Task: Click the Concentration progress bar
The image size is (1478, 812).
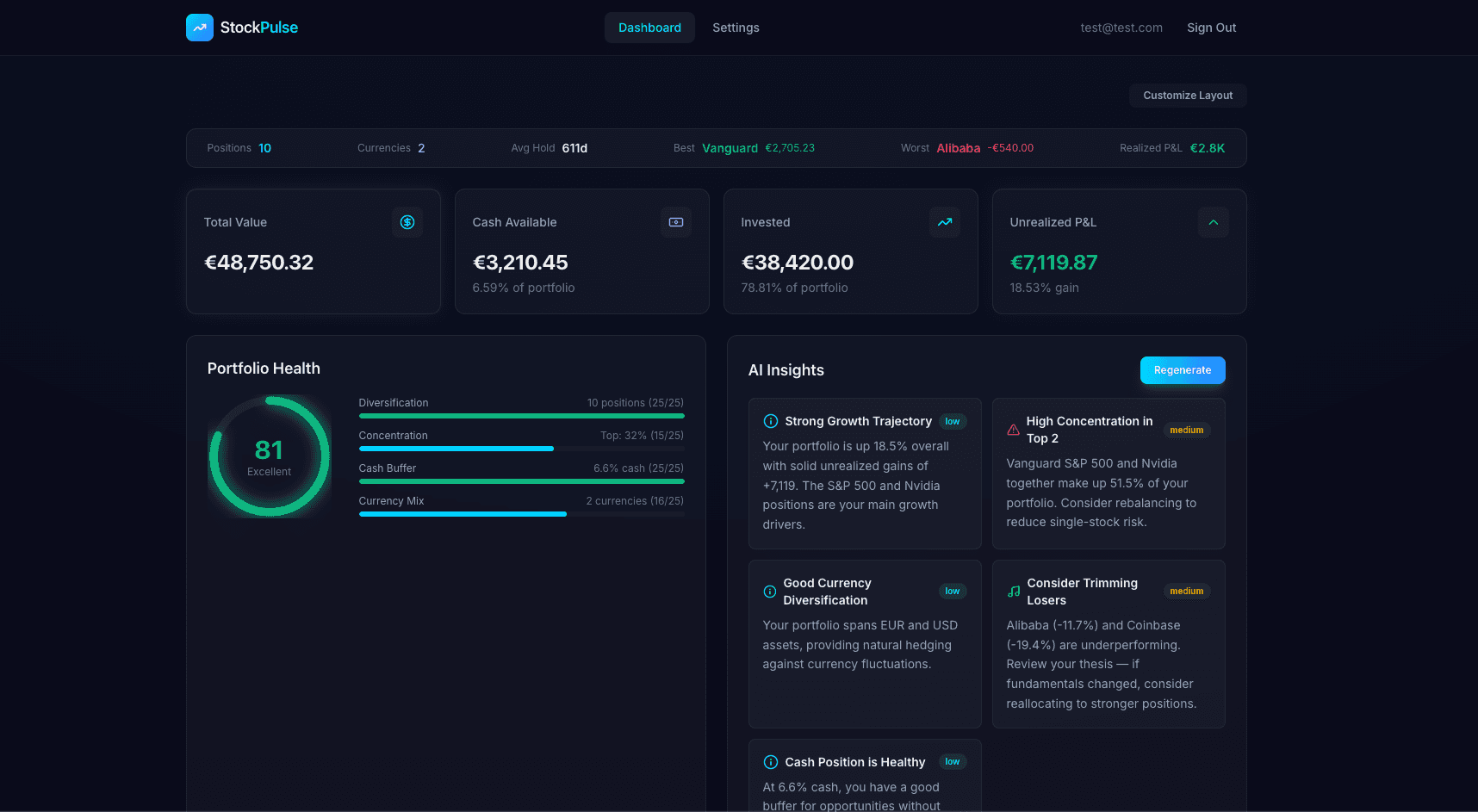Action: pyautogui.click(x=522, y=449)
